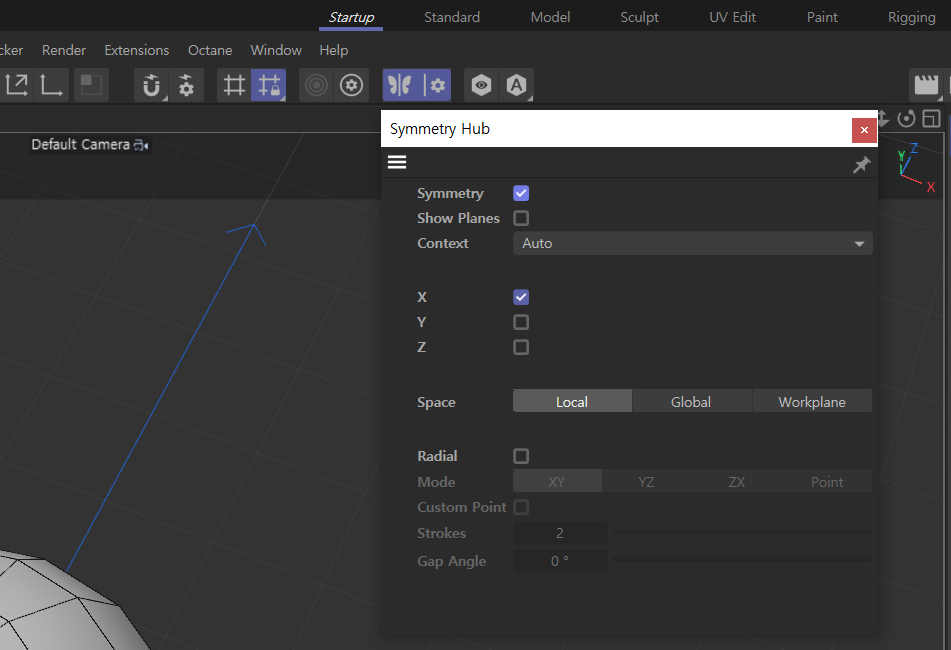The image size is (951, 650).
Task: Enable the Show Planes checkbox
Action: 521,218
